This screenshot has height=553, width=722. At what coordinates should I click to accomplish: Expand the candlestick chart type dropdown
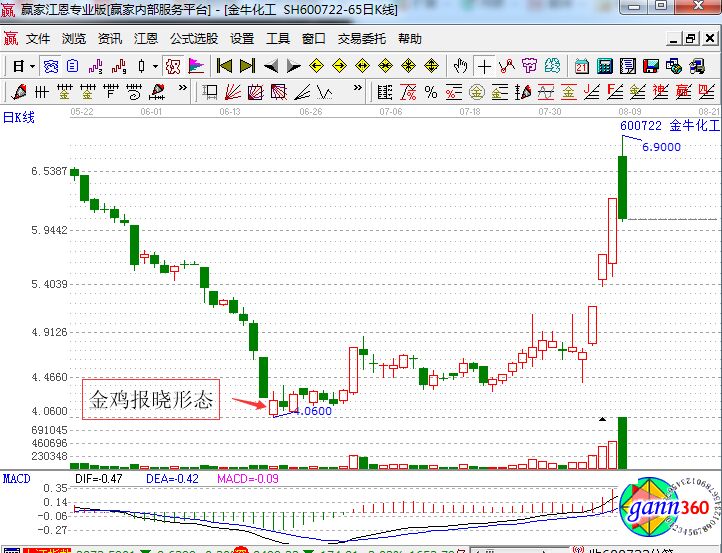click(x=155, y=67)
